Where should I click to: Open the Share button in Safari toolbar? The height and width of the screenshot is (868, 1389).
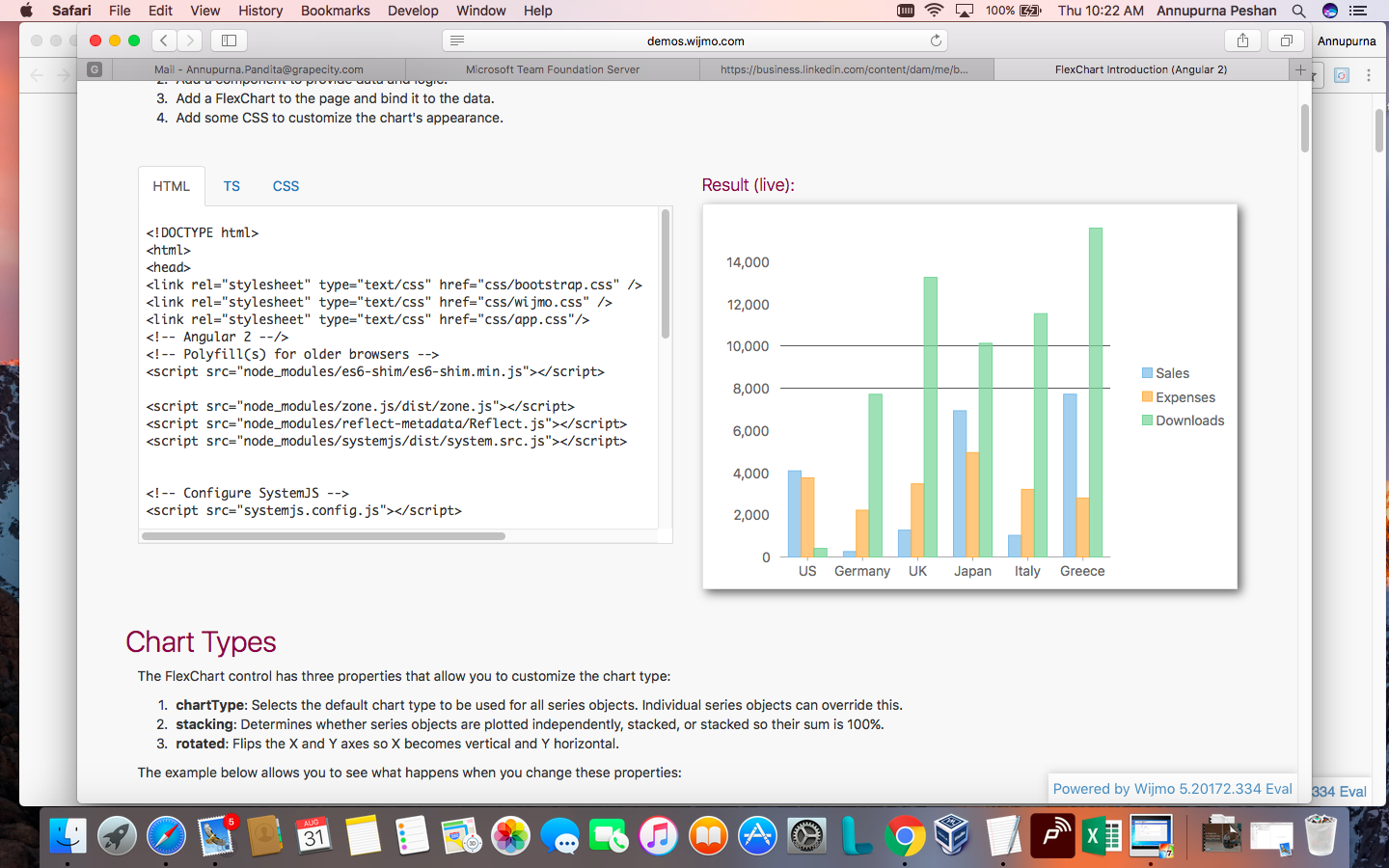pos(1242,41)
